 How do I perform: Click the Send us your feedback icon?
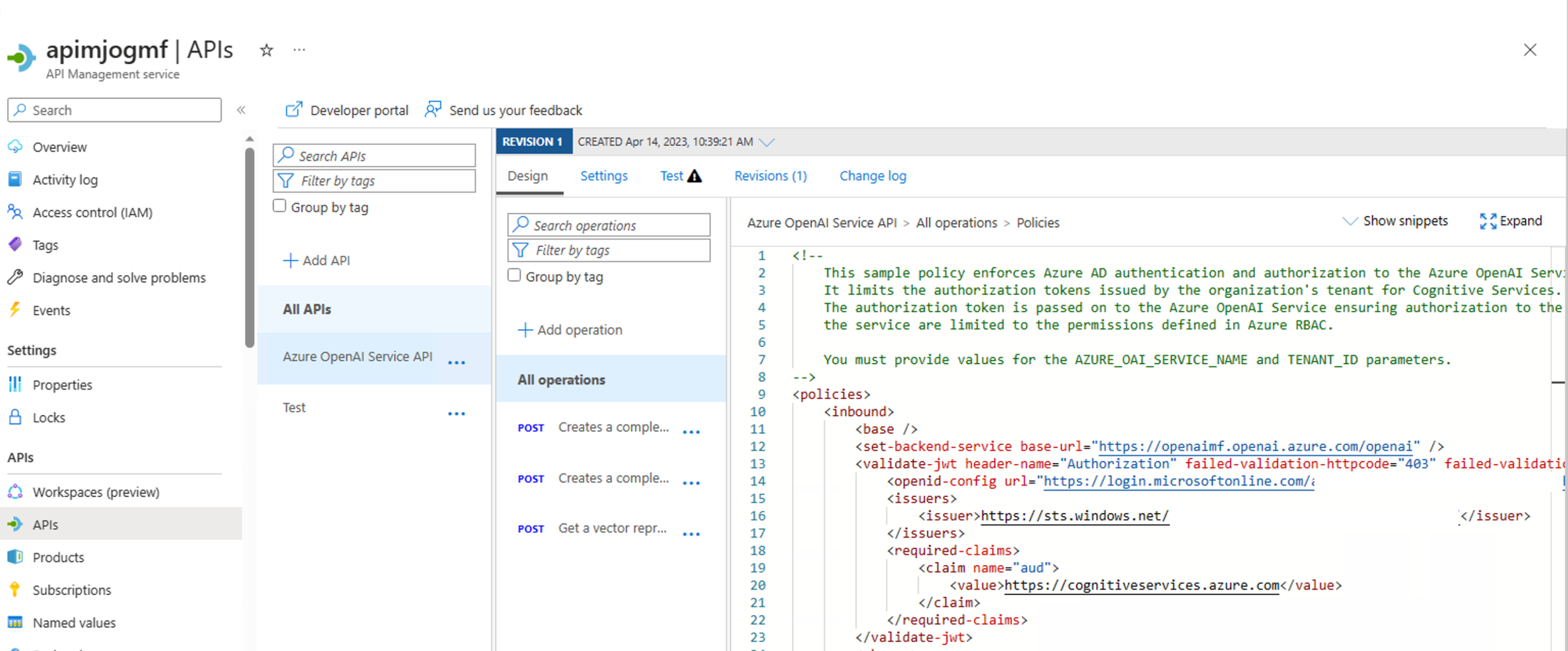click(x=433, y=109)
